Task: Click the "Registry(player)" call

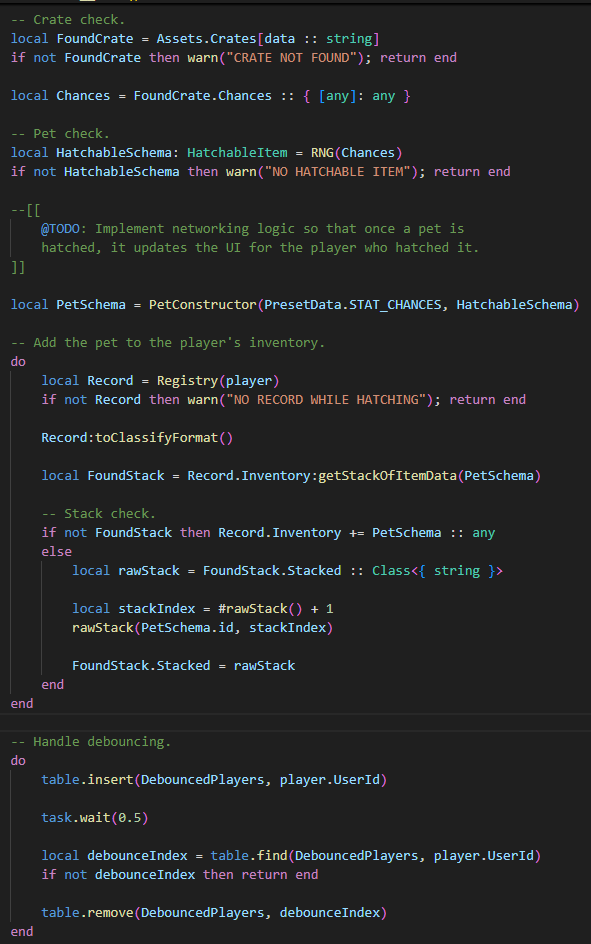Action: (218, 380)
